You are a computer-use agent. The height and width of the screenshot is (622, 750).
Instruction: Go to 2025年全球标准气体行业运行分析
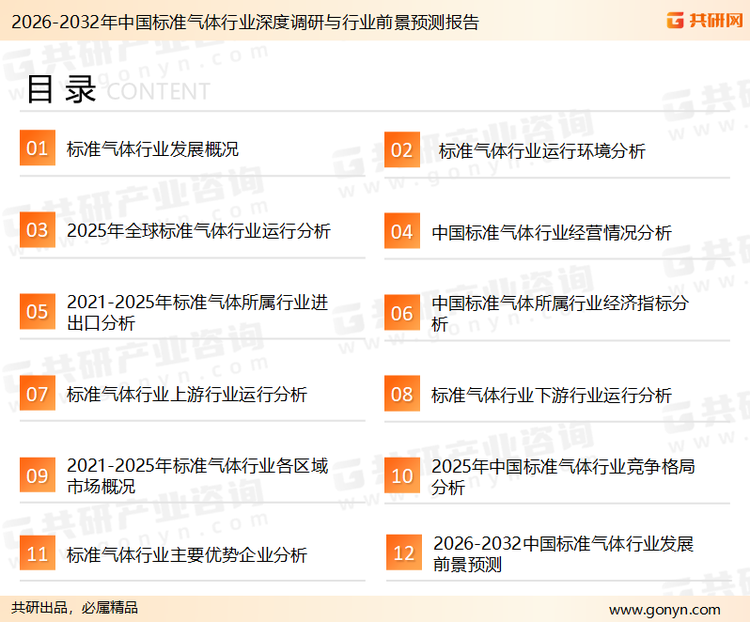[198, 232]
